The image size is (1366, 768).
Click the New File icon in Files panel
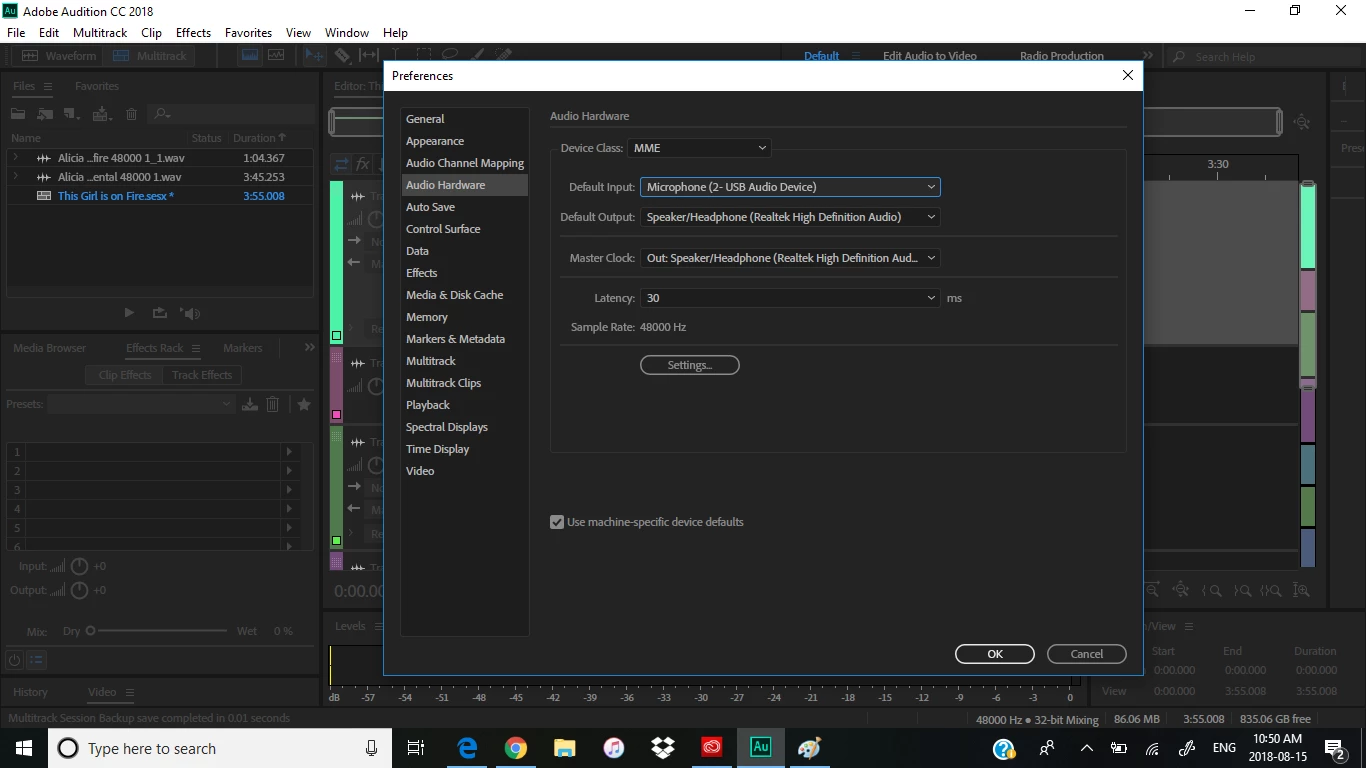pos(71,114)
